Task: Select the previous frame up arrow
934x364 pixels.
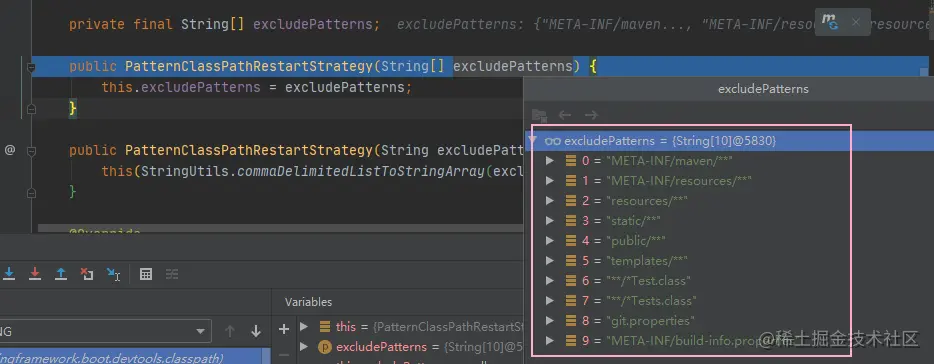Action: (x=230, y=331)
